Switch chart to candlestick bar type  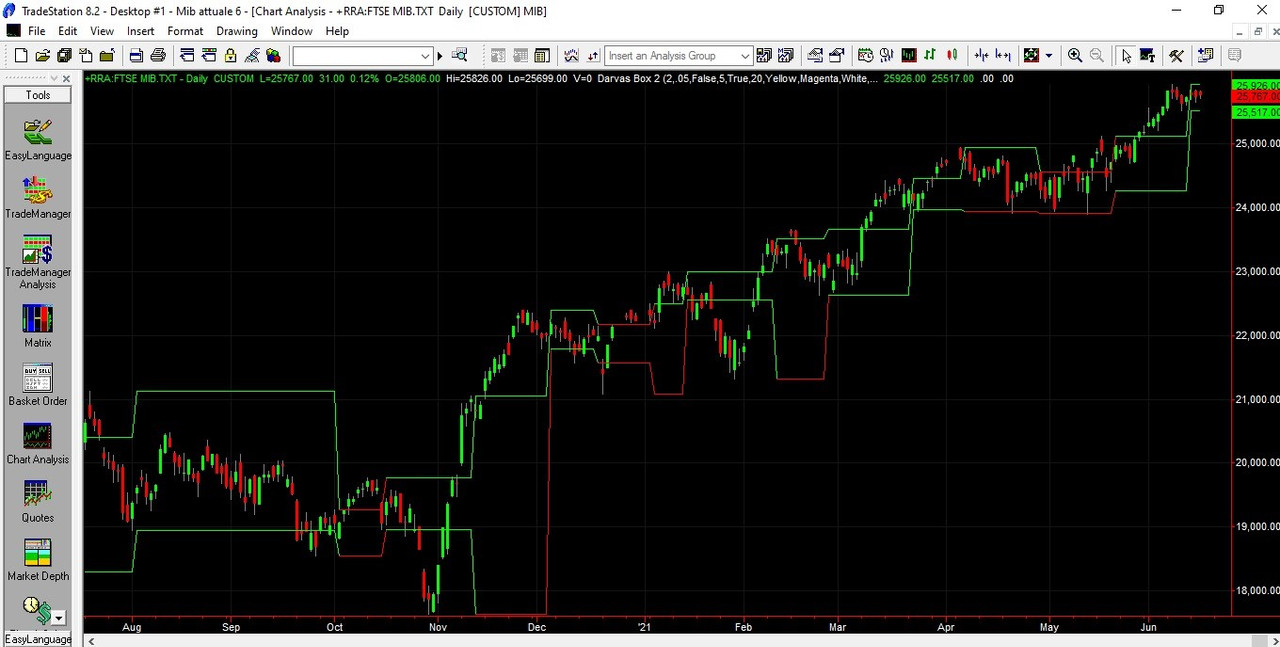pyautogui.click(x=953, y=56)
